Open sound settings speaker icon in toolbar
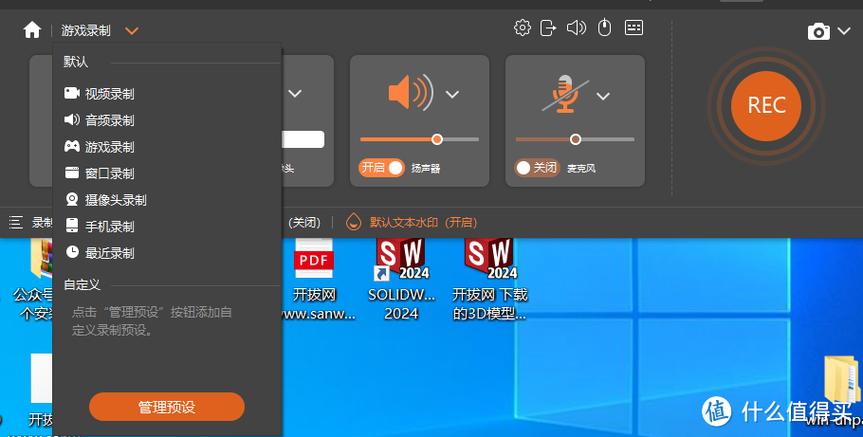The height and width of the screenshot is (437, 863). click(576, 28)
